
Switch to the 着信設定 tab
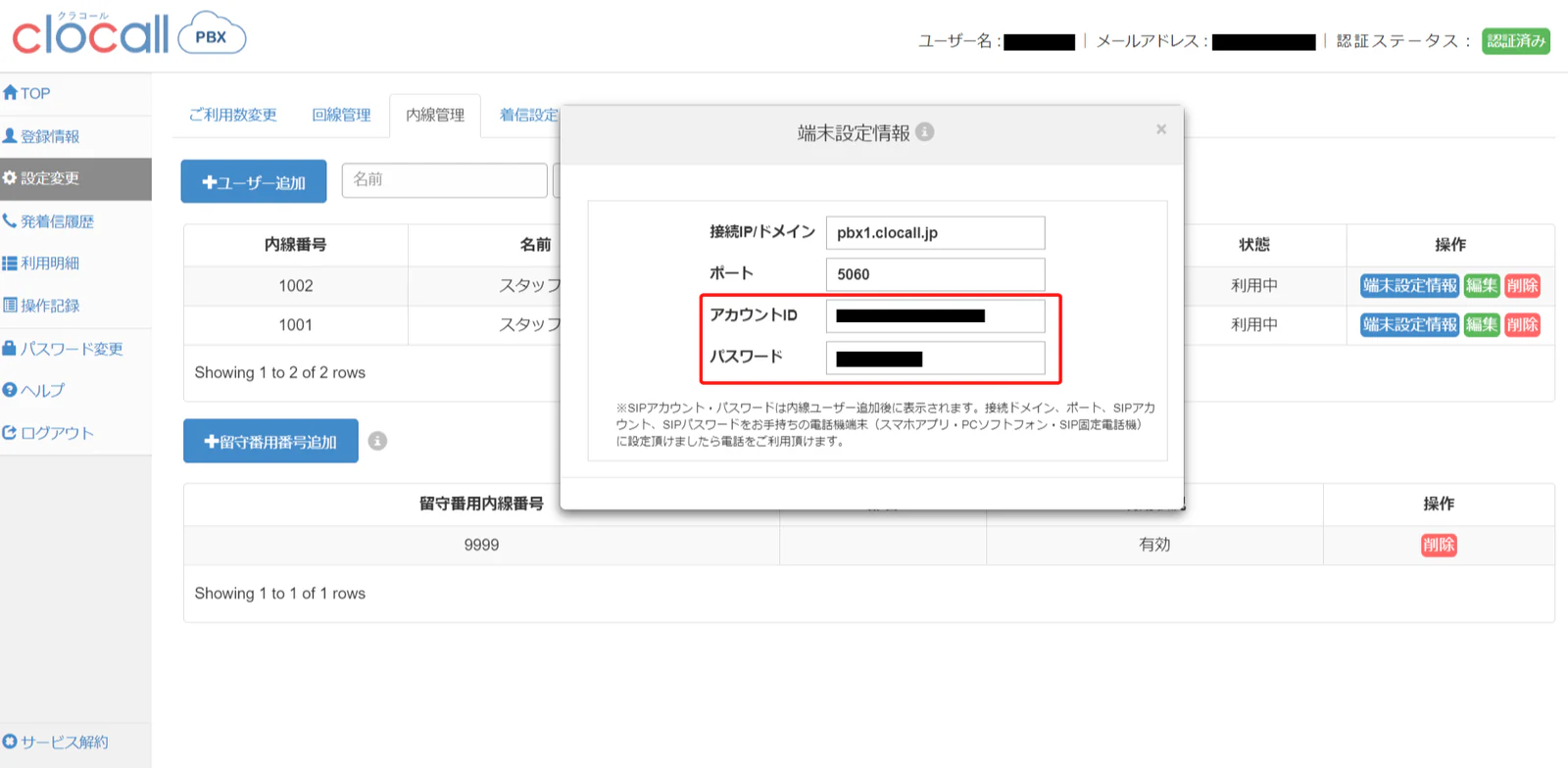pos(529,115)
